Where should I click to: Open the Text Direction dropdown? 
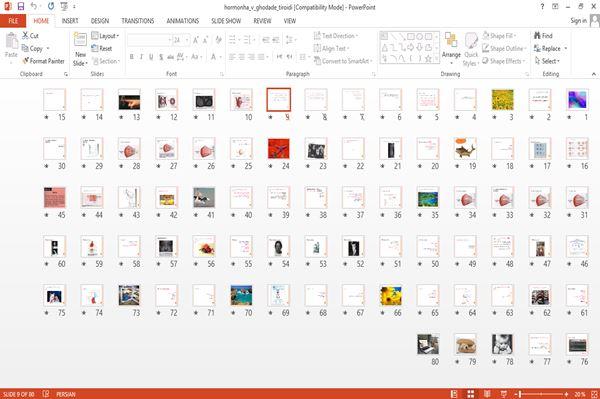(x=336, y=36)
